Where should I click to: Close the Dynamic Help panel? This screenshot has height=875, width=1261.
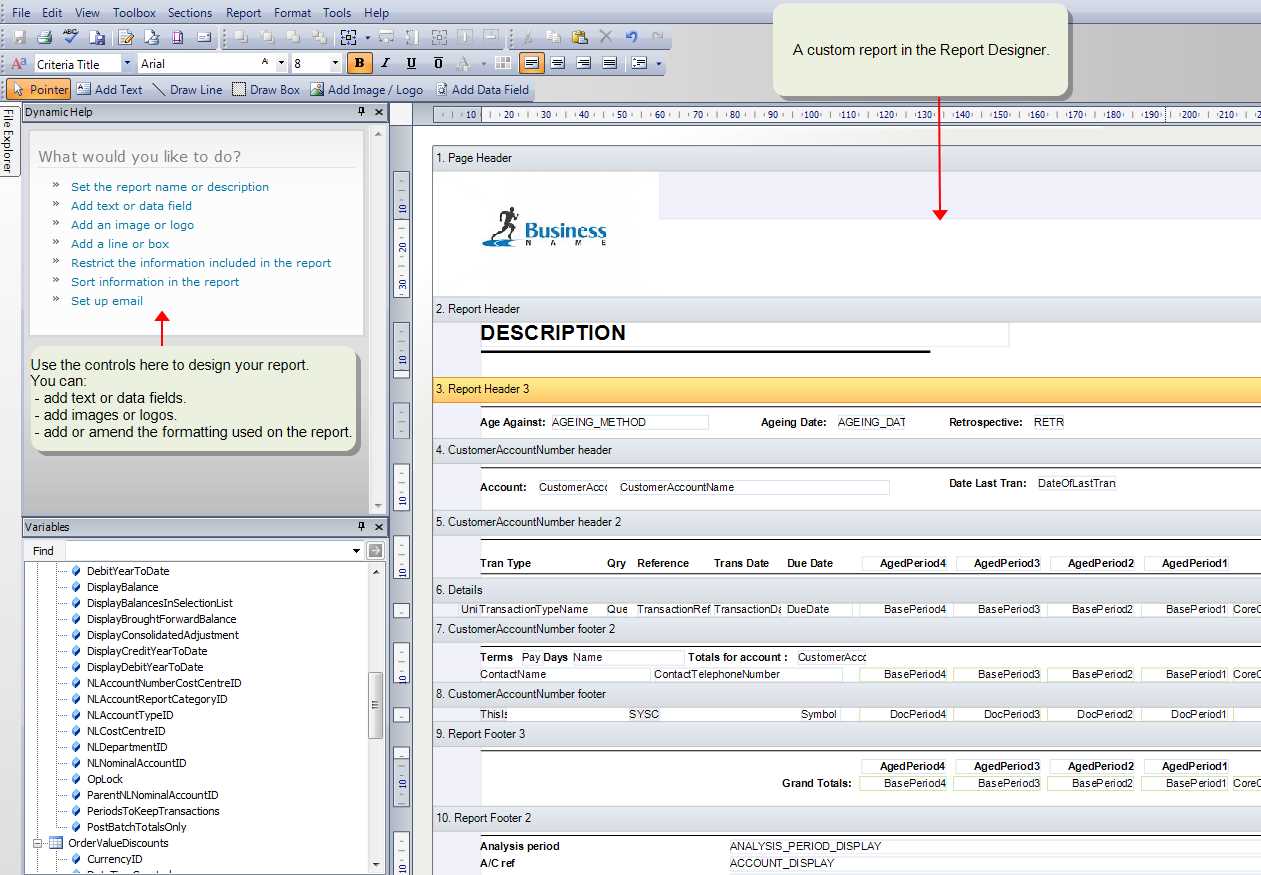[379, 112]
